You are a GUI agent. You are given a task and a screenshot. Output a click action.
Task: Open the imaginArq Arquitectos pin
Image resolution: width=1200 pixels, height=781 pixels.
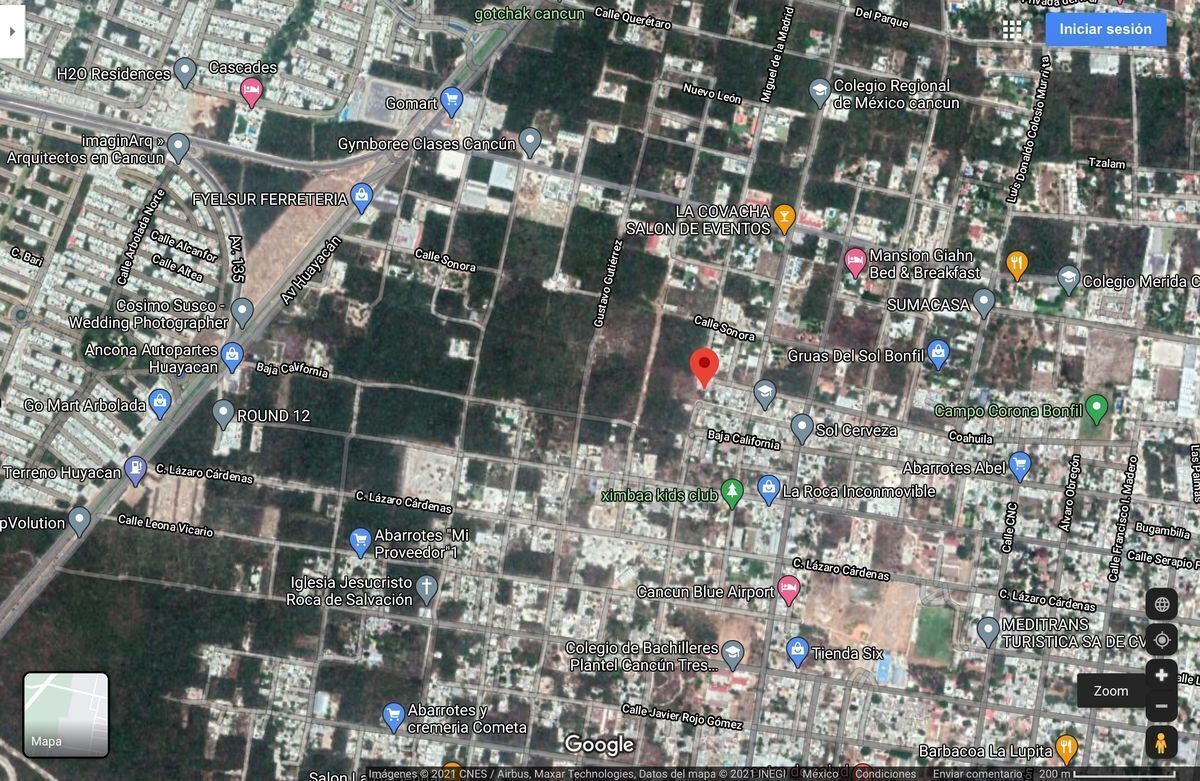(x=179, y=147)
